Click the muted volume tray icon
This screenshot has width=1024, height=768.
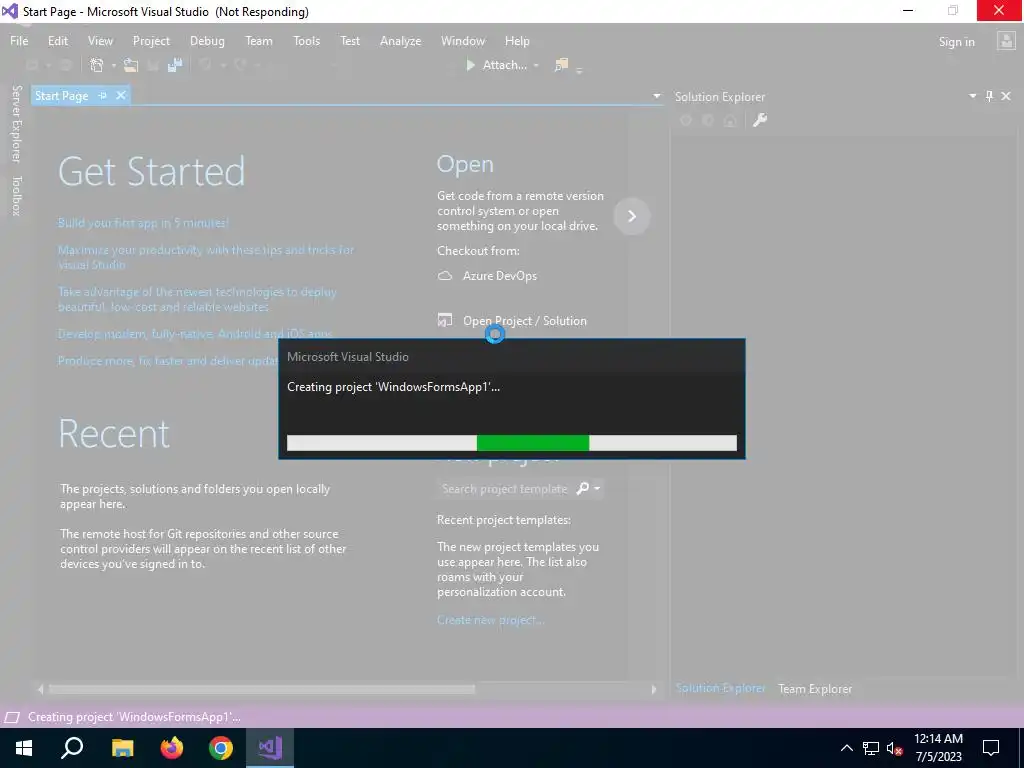coord(895,748)
